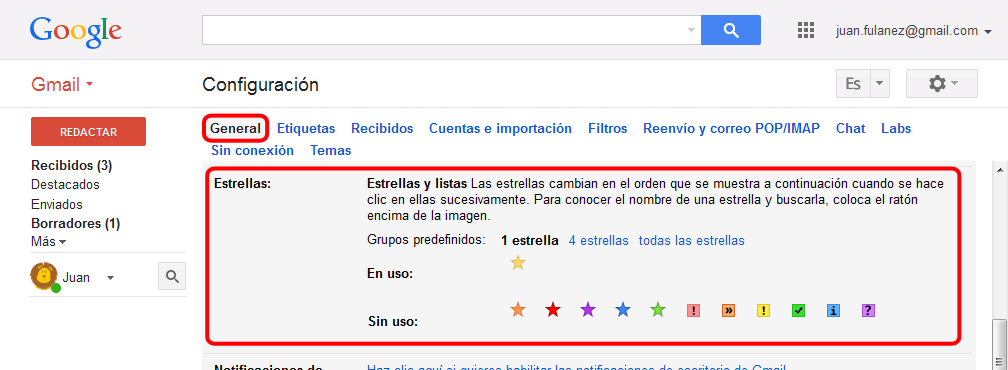Pick the red exclamation mark icon
1008x370 pixels.
pos(693,311)
